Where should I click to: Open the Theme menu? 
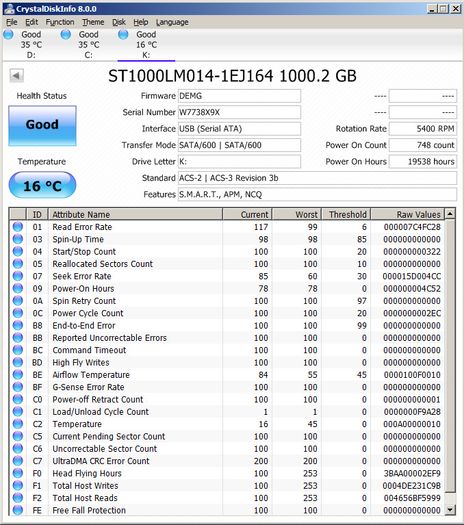[x=93, y=22]
